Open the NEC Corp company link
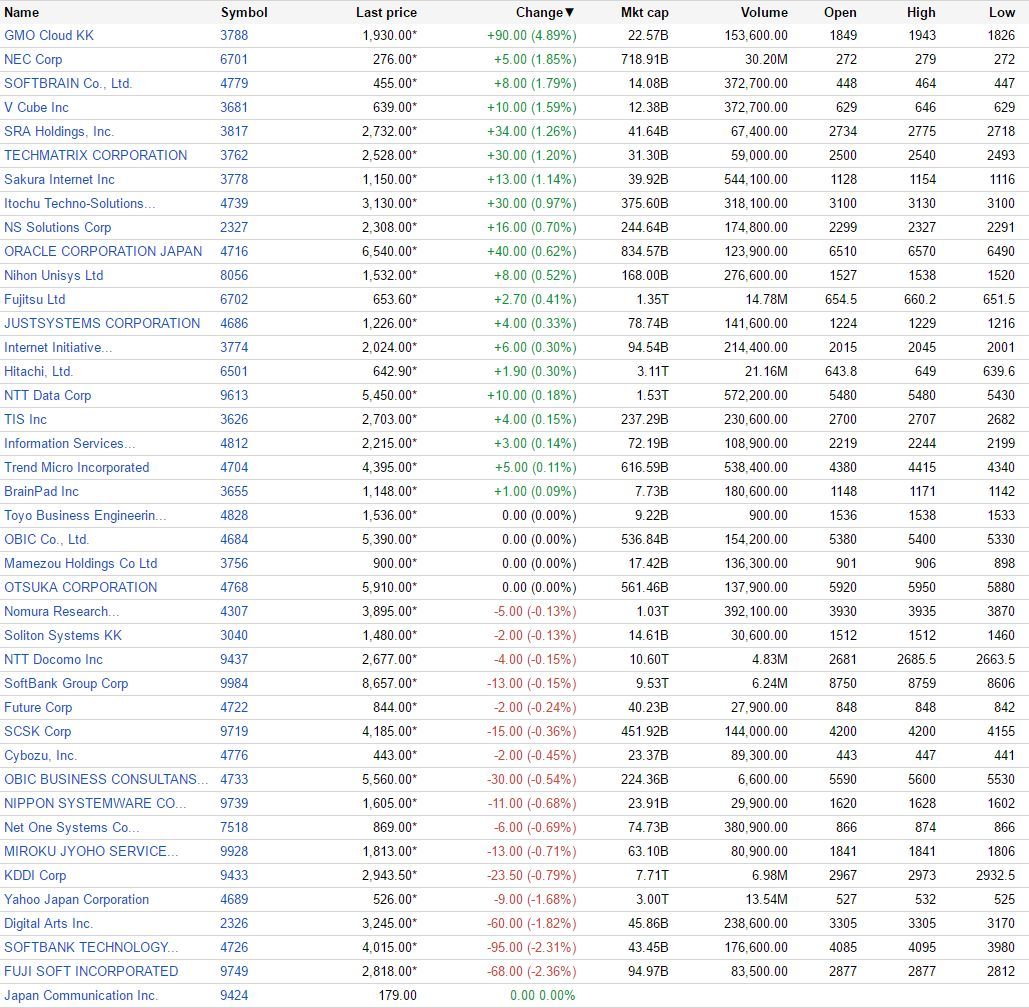The width and height of the screenshot is (1029, 1008). pyautogui.click(x=33, y=60)
